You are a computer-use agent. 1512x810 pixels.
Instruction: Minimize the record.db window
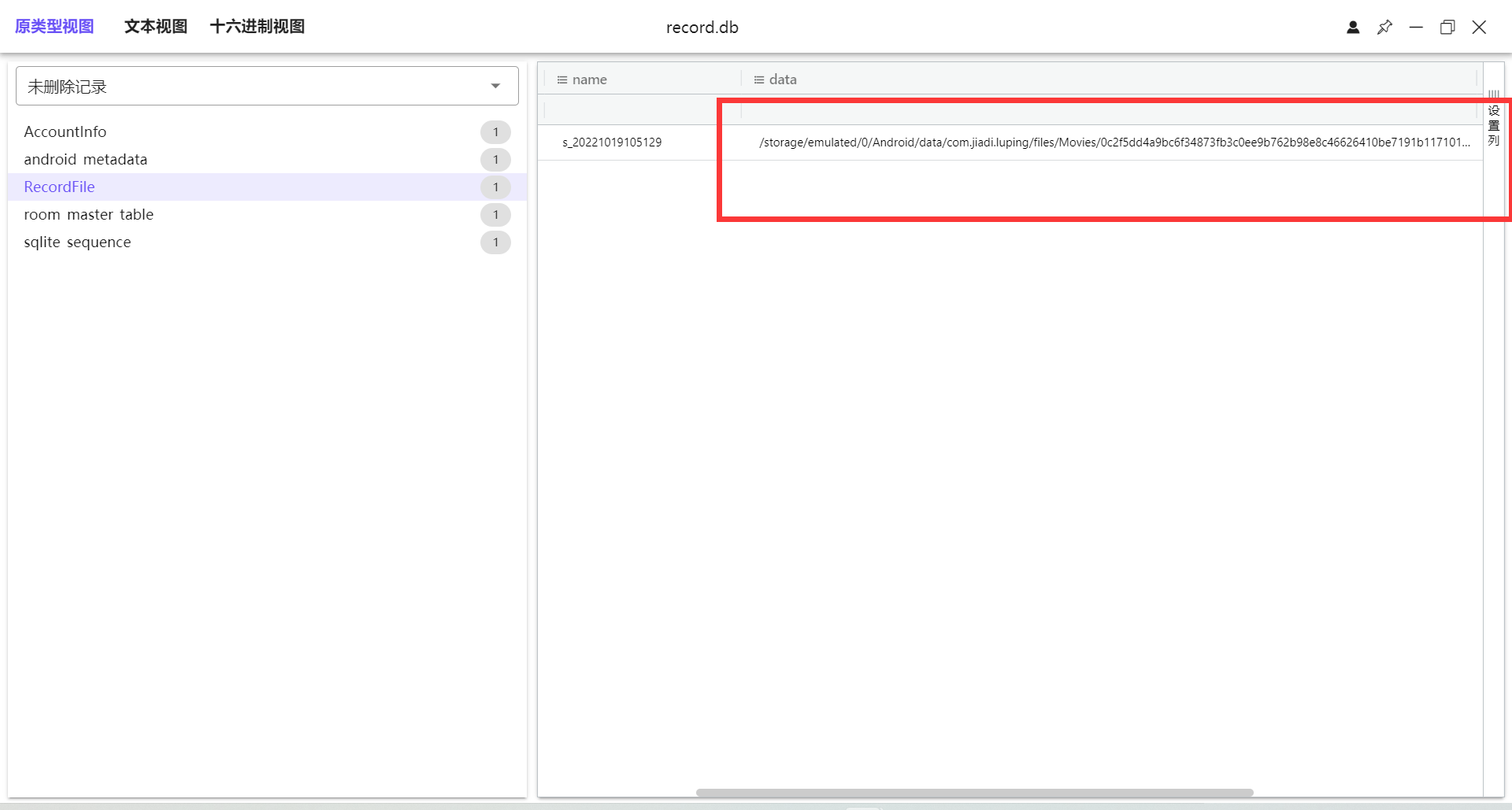[1416, 28]
